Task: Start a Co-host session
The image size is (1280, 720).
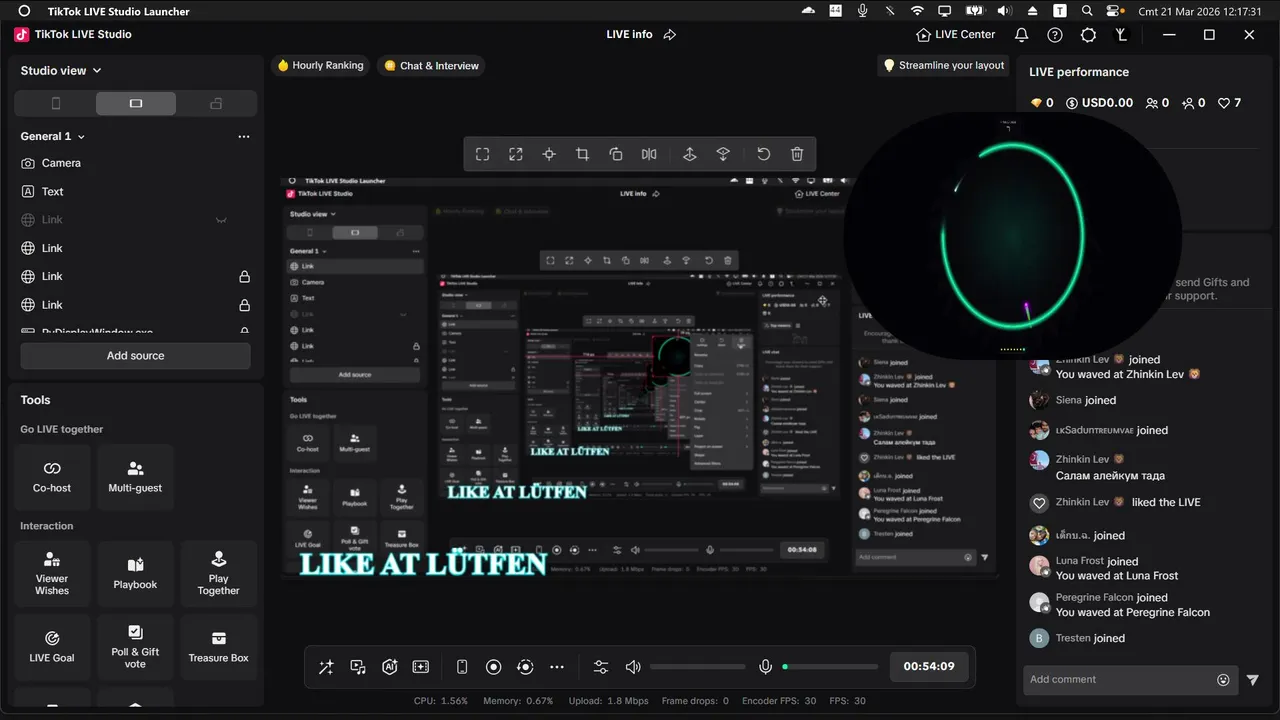Action: click(52, 477)
